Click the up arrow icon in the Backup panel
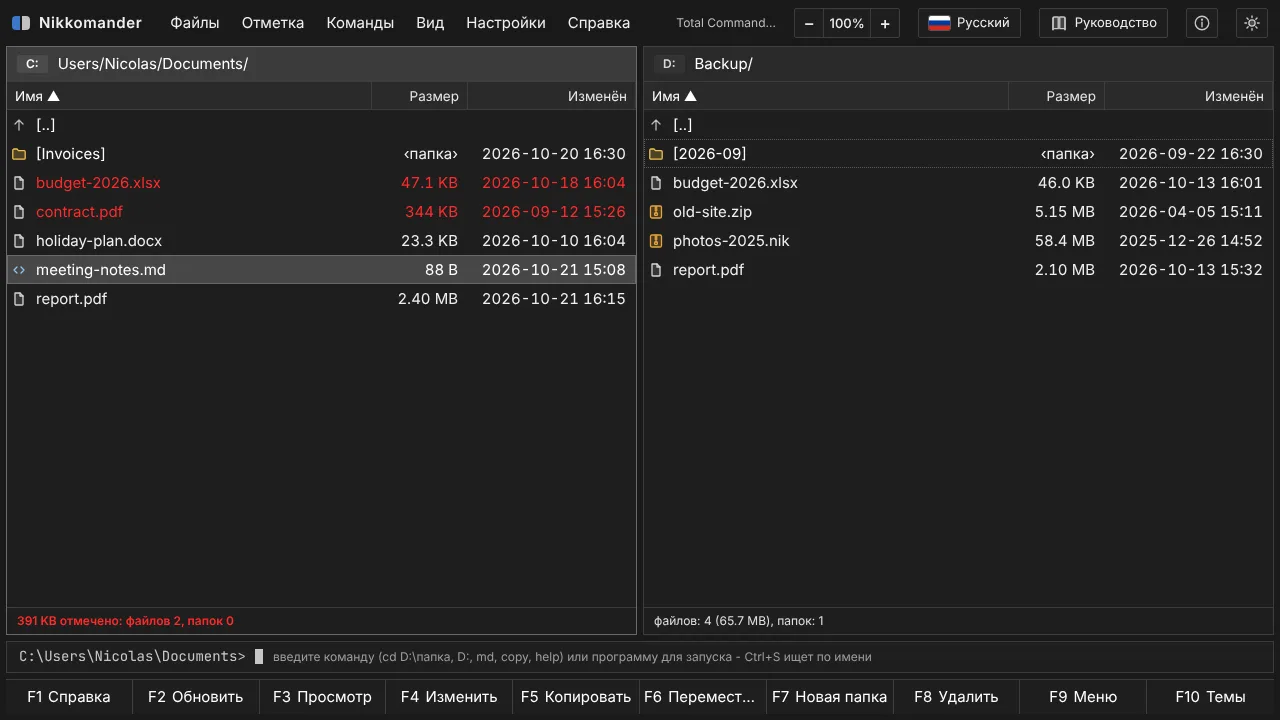 656,125
